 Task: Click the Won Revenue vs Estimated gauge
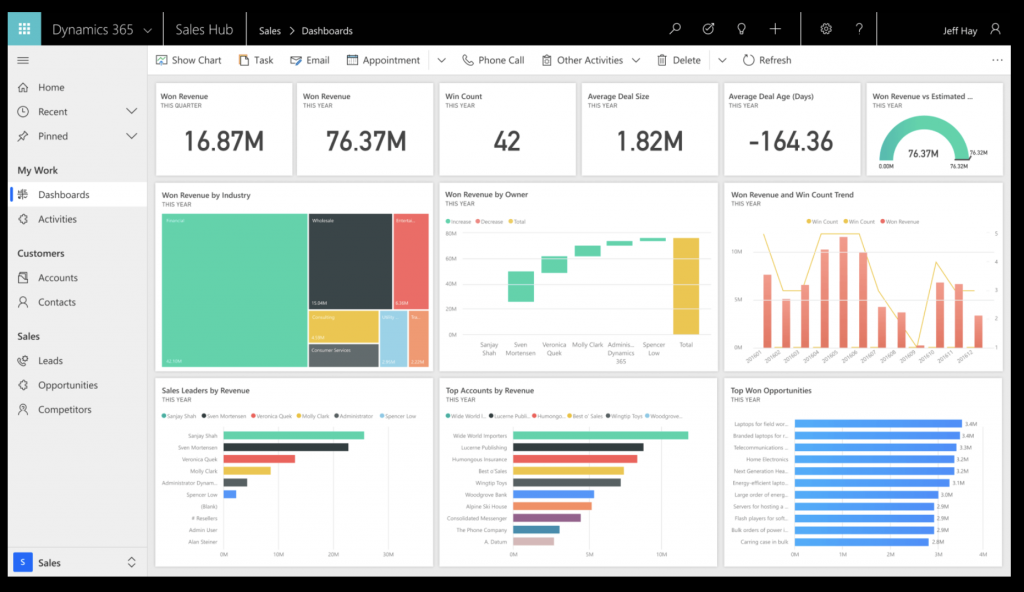pyautogui.click(x=923, y=139)
